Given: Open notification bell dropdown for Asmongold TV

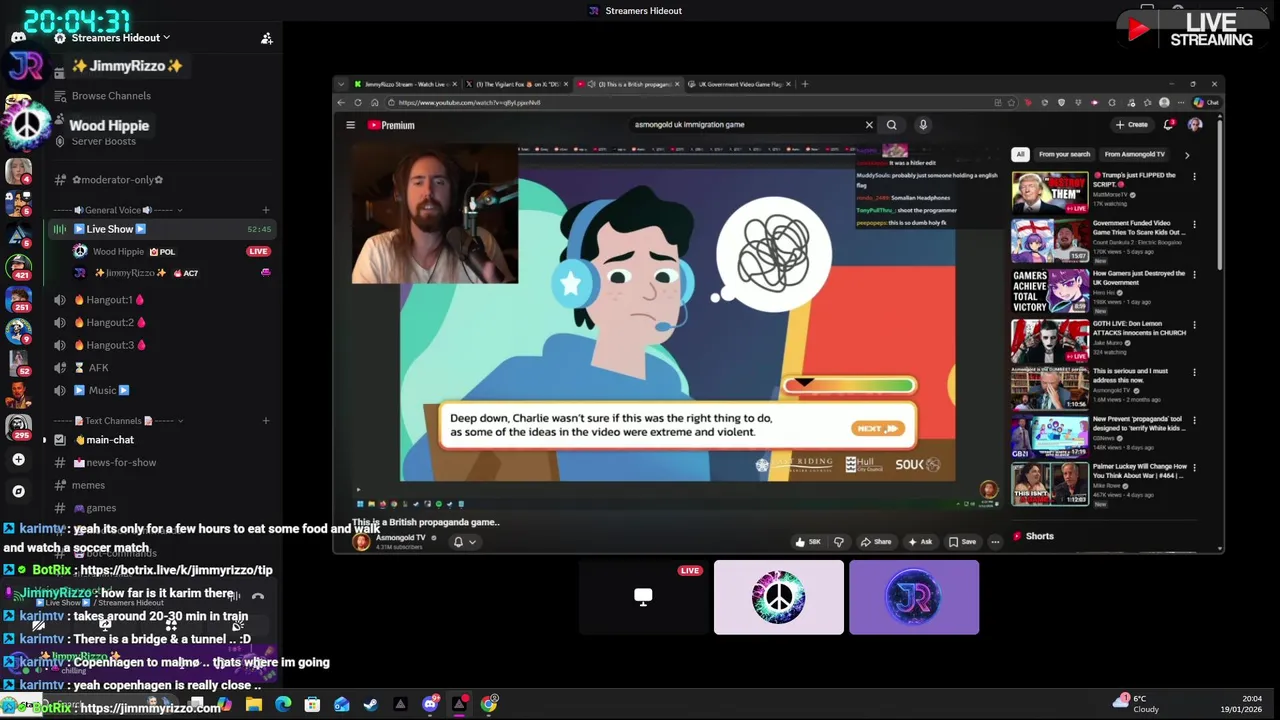Looking at the screenshot, I should [x=464, y=542].
